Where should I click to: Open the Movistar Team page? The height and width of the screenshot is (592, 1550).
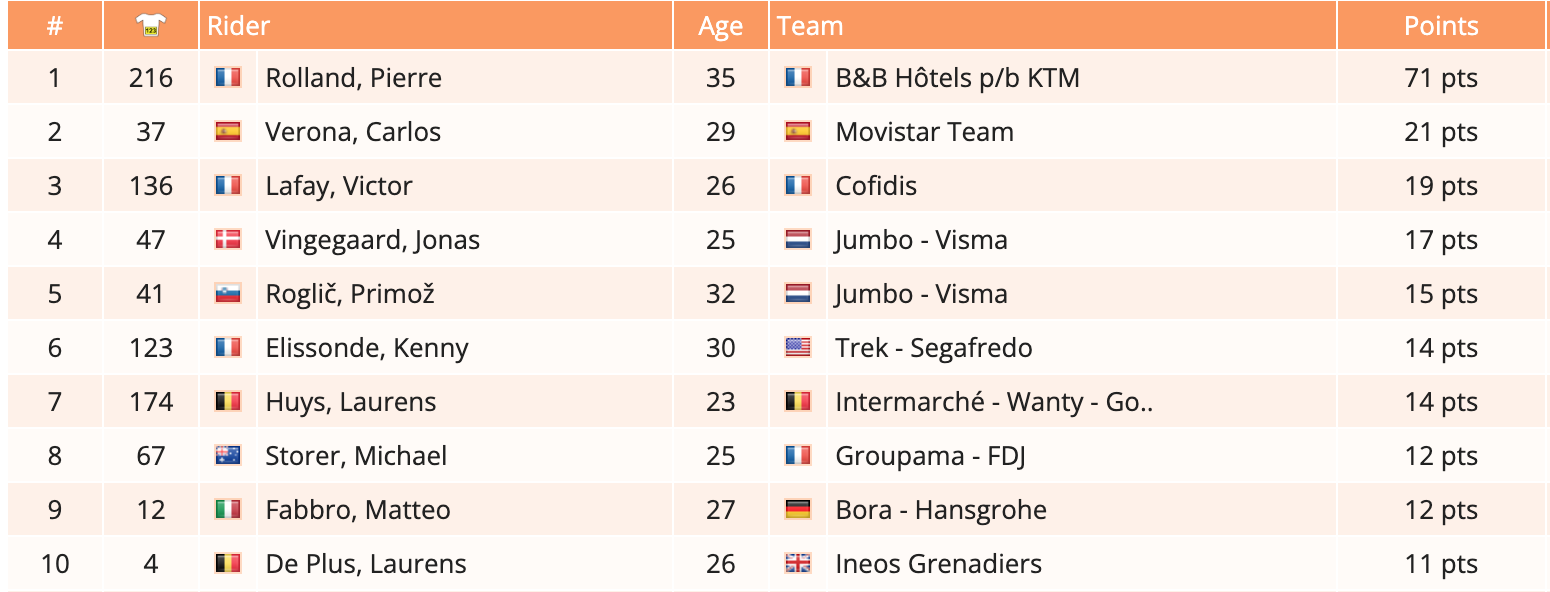pyautogui.click(x=924, y=132)
